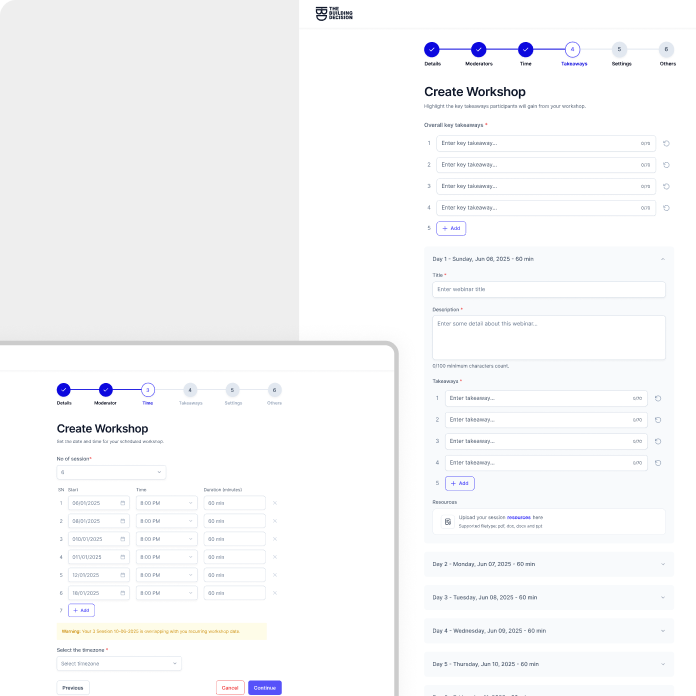This screenshot has height=696, width=696.
Task: Click the Enter webinar title field
Action: tap(548, 289)
